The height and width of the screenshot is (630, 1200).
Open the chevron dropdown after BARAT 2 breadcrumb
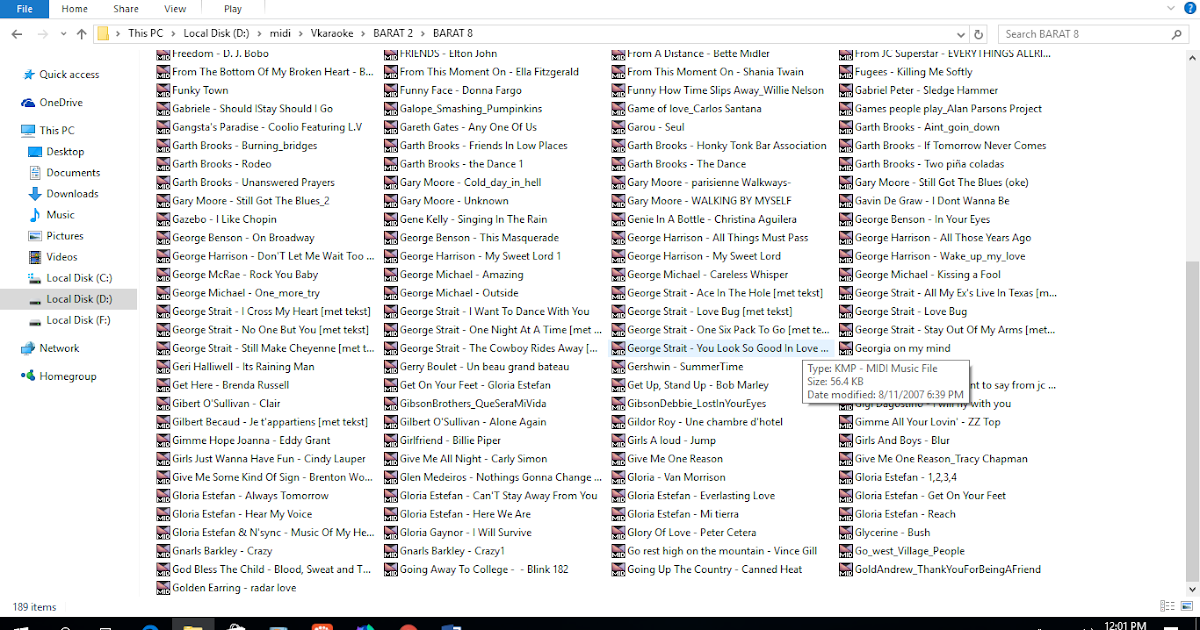coord(424,34)
